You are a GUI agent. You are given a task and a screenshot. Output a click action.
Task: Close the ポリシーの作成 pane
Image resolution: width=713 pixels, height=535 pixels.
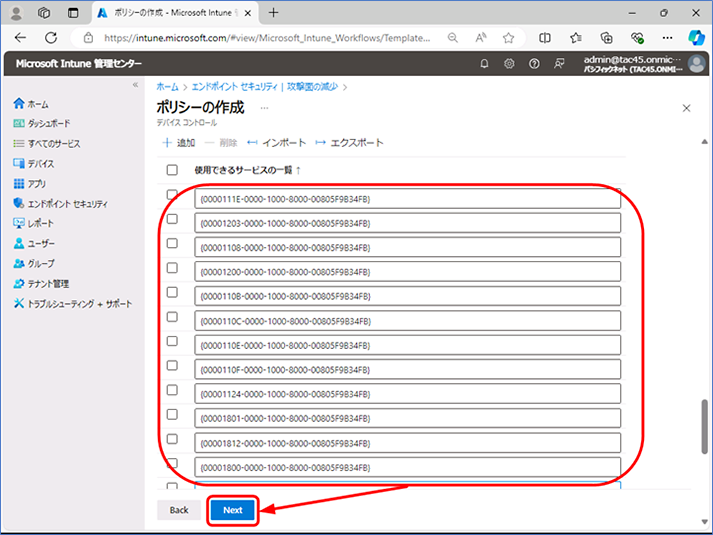[x=687, y=108]
